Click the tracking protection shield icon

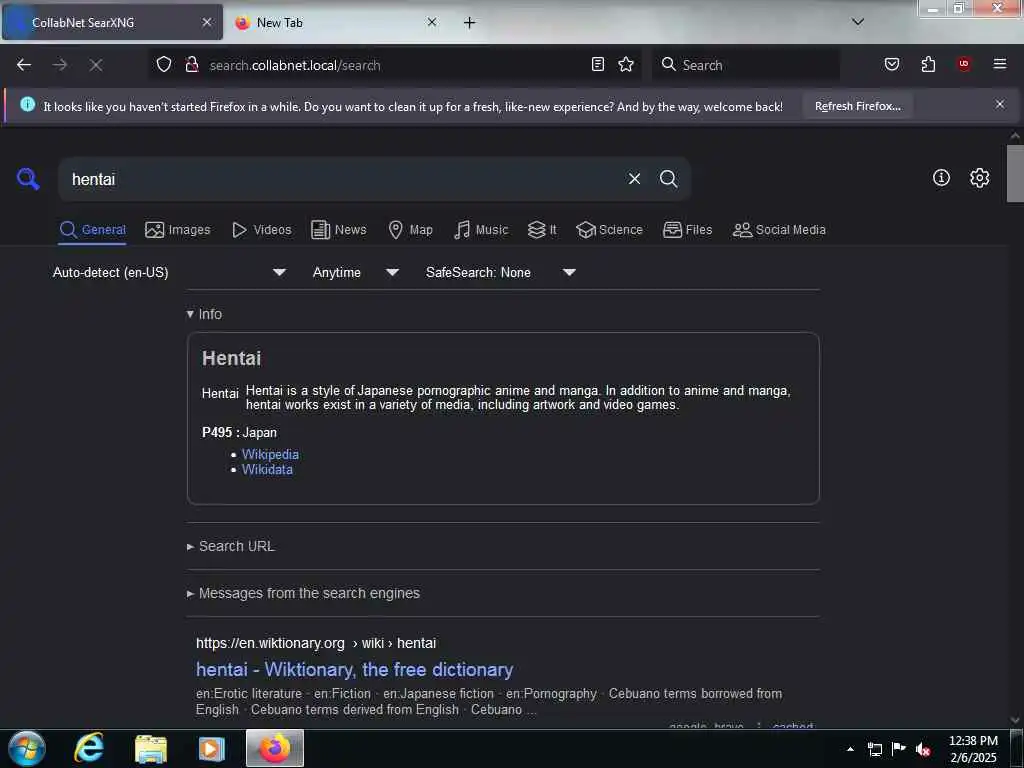coord(164,65)
